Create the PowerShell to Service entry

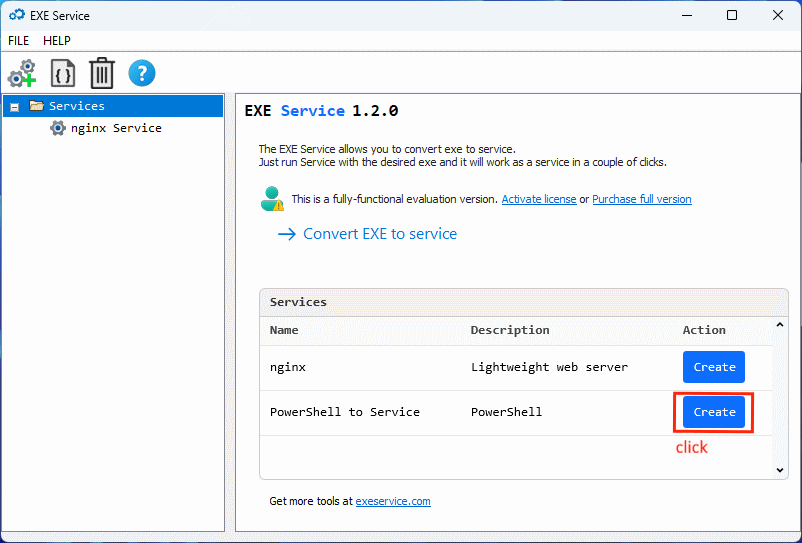[x=714, y=412]
